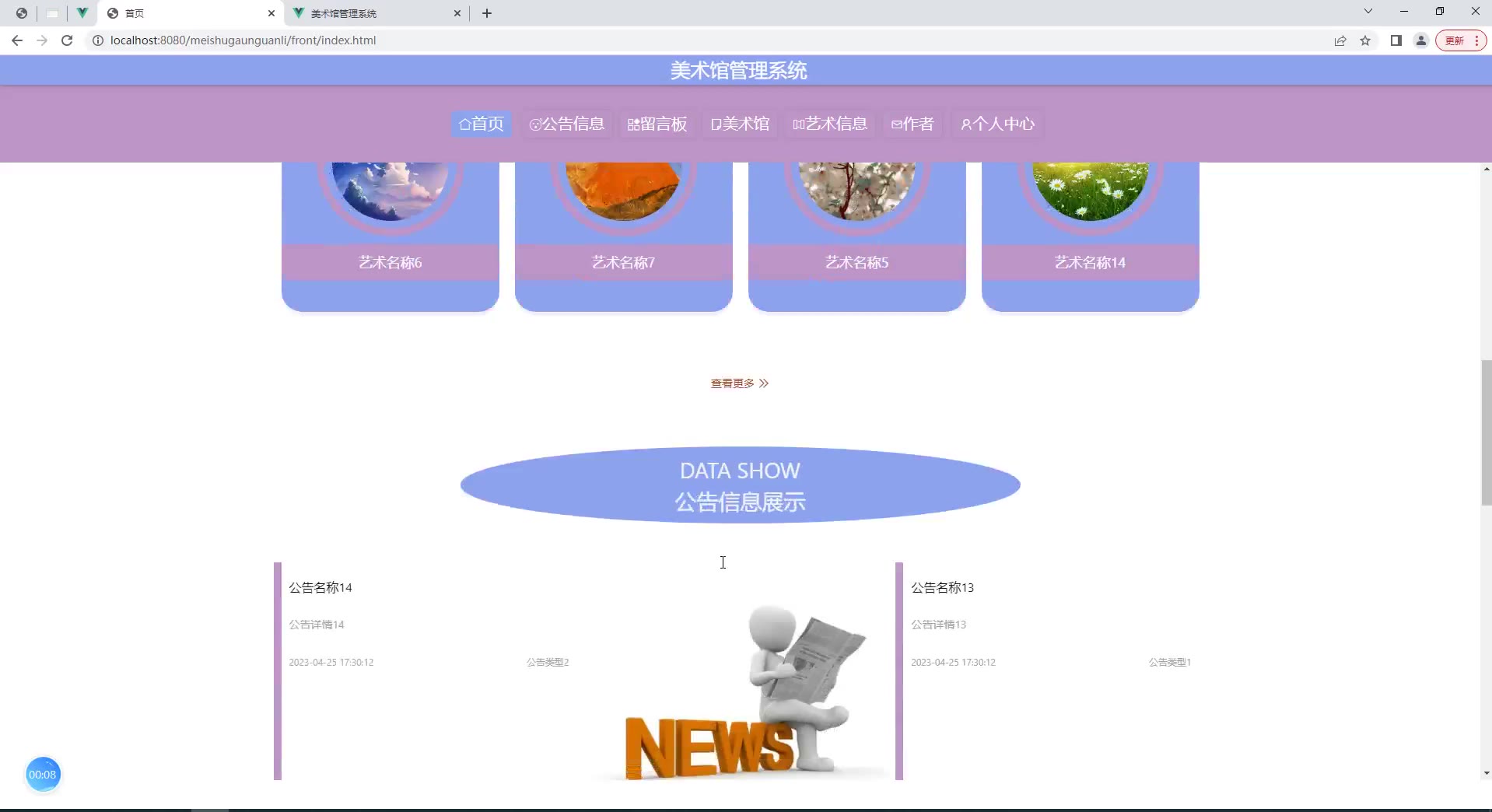The height and width of the screenshot is (812, 1492).
Task: Click 公告名称14 timestamp 2023-04-25 17:30:12
Action: coord(331,663)
